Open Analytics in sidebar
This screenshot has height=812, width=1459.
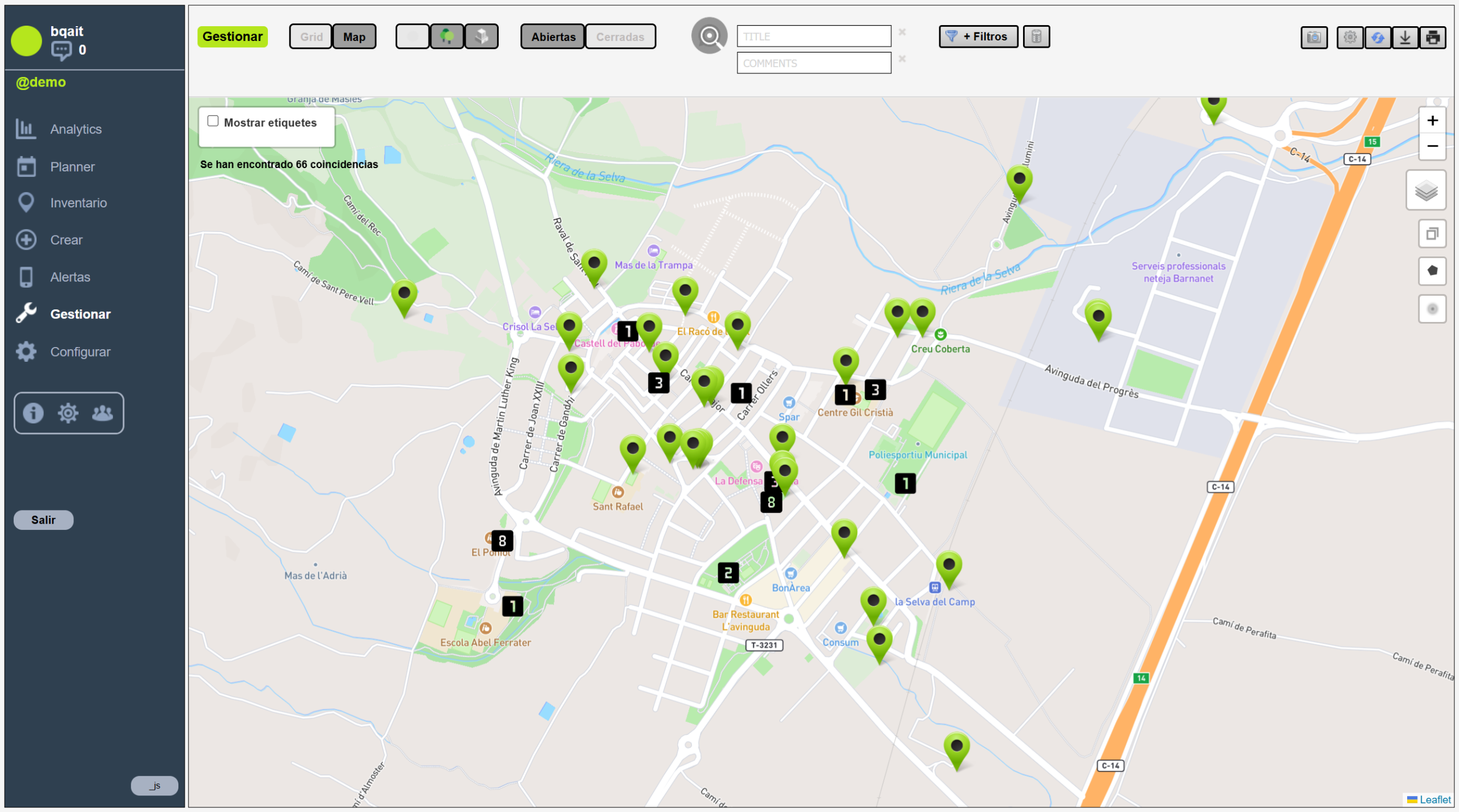[x=75, y=129]
